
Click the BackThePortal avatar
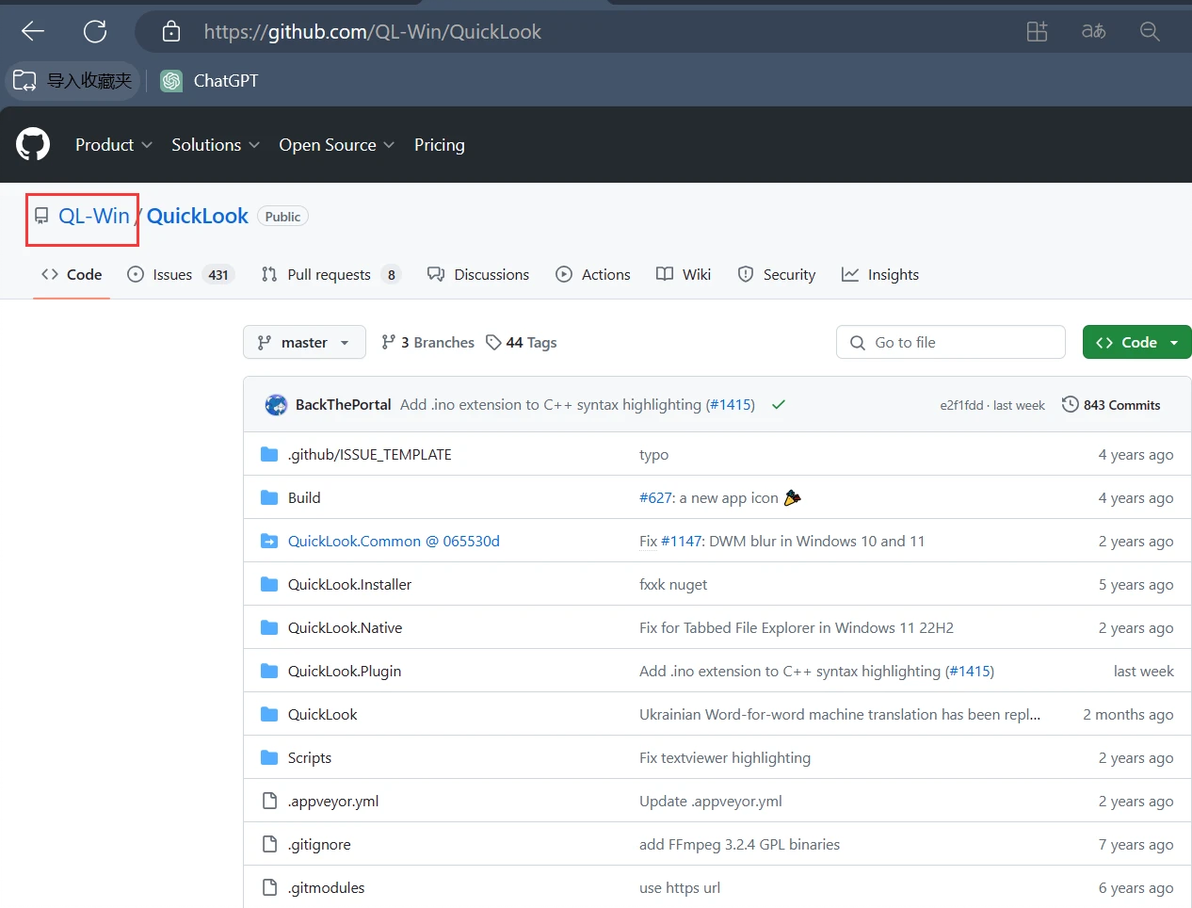pos(276,405)
